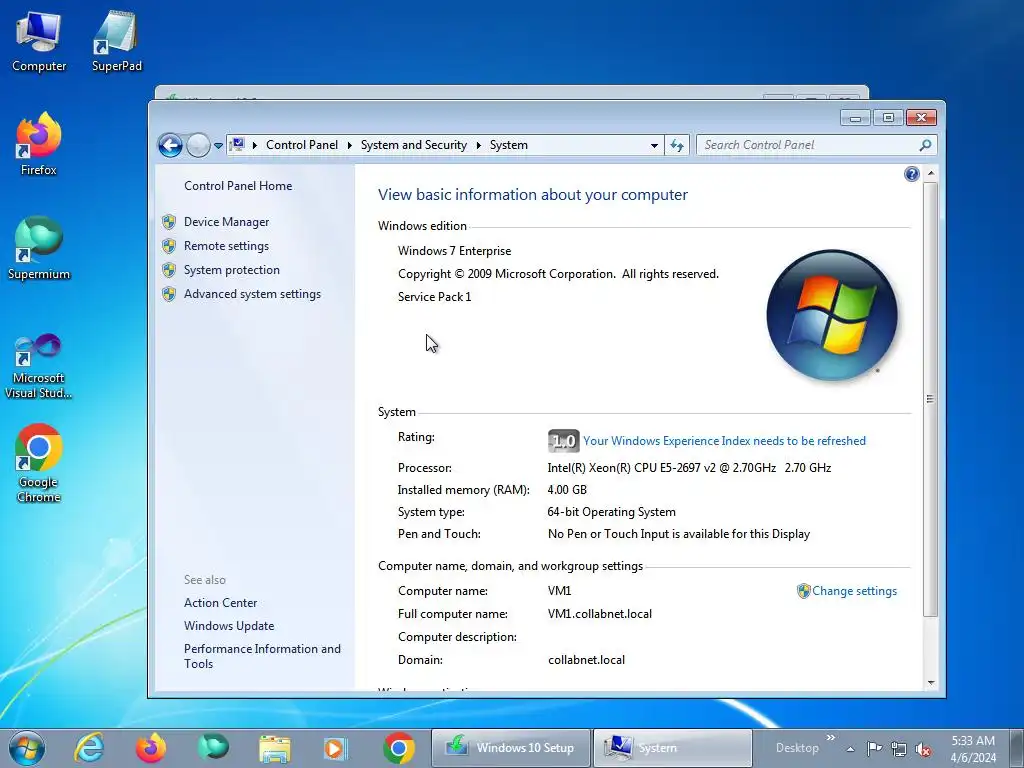Open System protection link
The height and width of the screenshot is (768, 1024).
(231, 270)
